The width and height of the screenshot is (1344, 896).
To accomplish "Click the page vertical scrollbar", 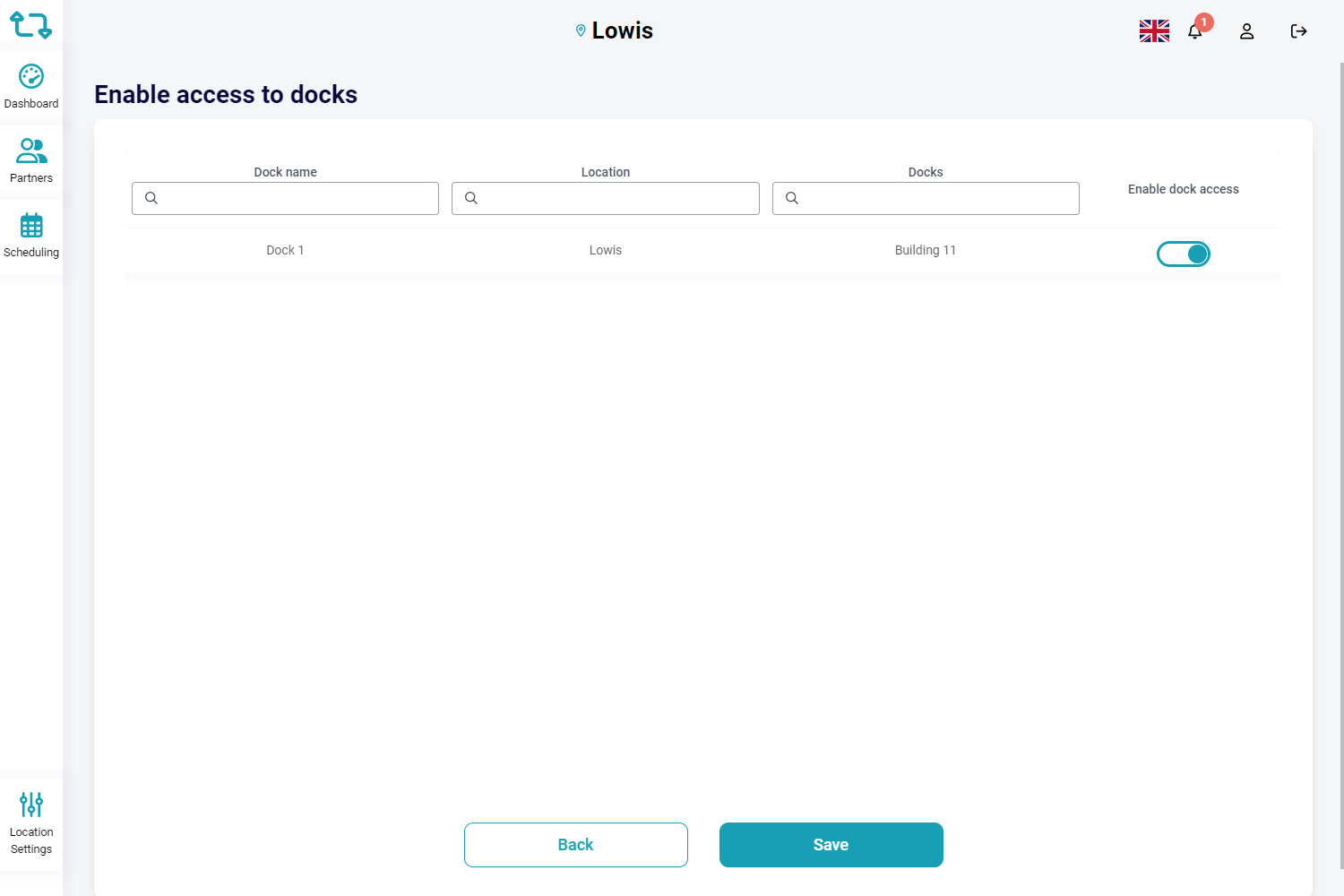I will 1341,466.
